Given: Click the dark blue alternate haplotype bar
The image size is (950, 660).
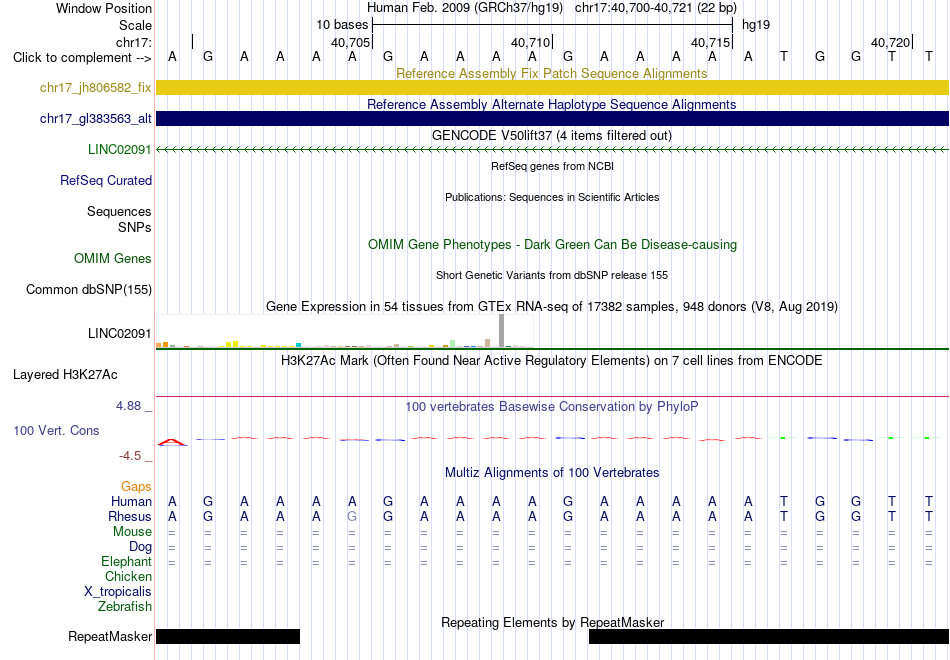Looking at the screenshot, I should [x=552, y=118].
